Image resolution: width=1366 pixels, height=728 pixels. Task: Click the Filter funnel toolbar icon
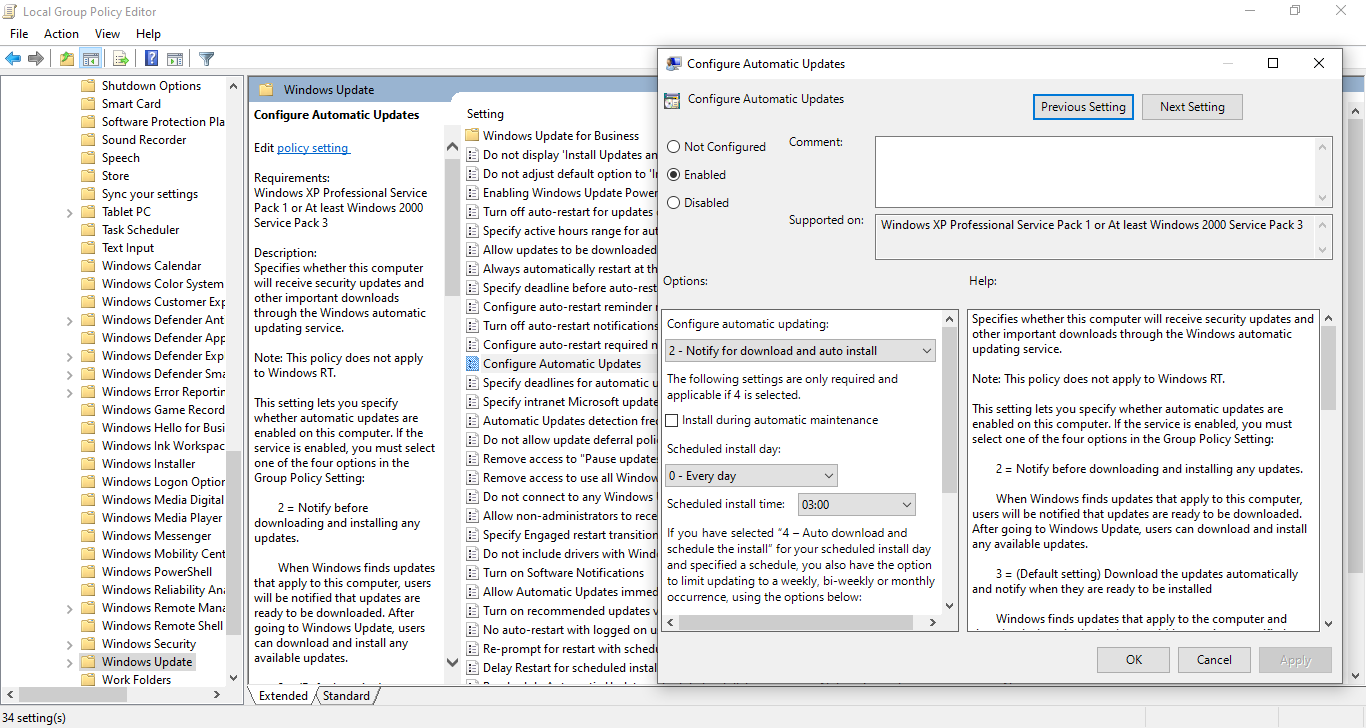(206, 59)
